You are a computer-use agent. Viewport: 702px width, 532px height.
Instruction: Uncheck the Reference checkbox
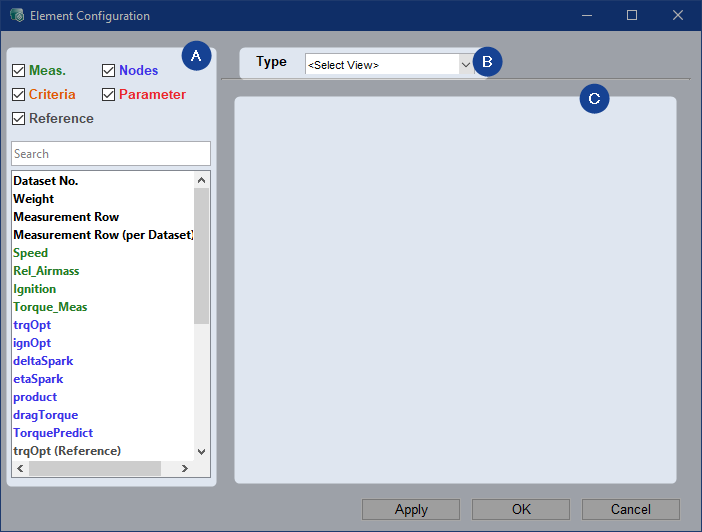point(19,119)
